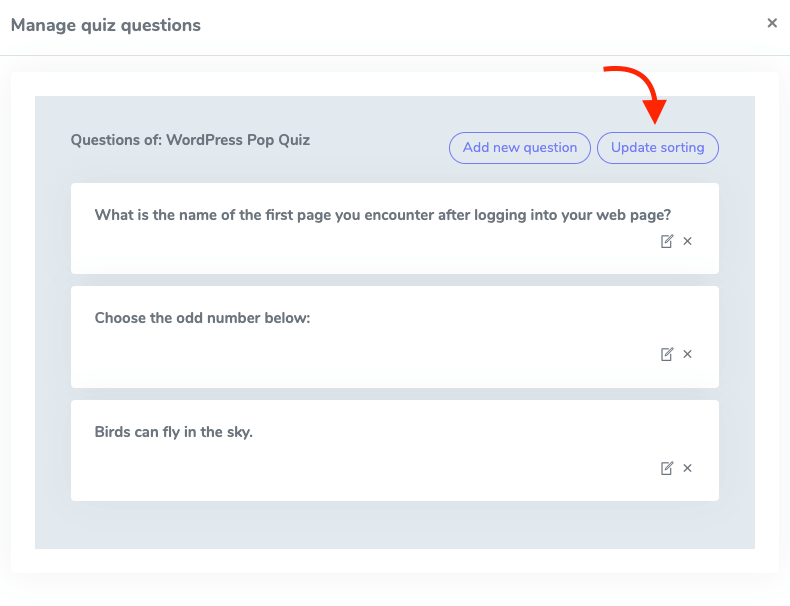Click empty space inside the first question card

[350, 250]
